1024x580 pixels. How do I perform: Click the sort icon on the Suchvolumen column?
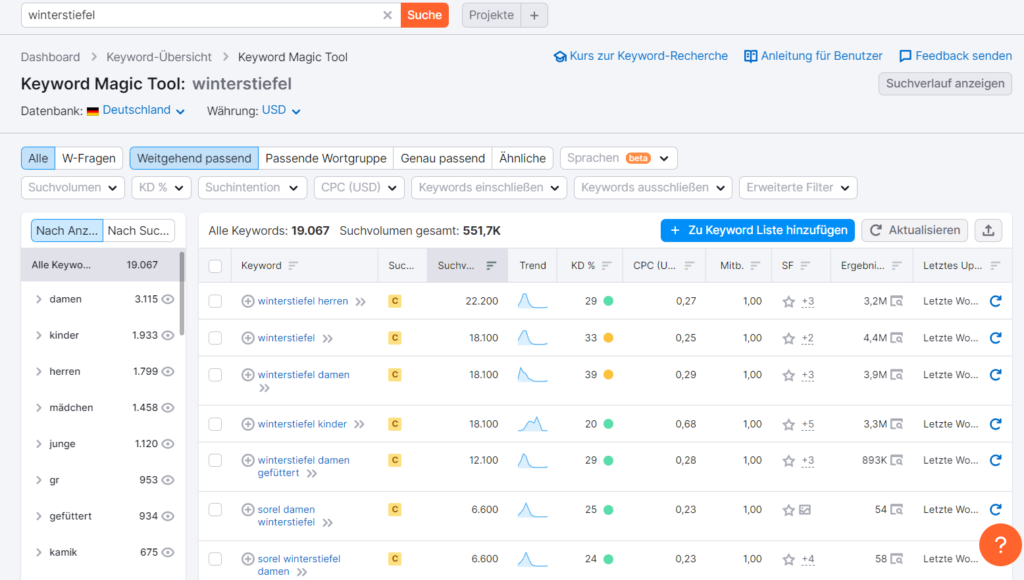489,265
